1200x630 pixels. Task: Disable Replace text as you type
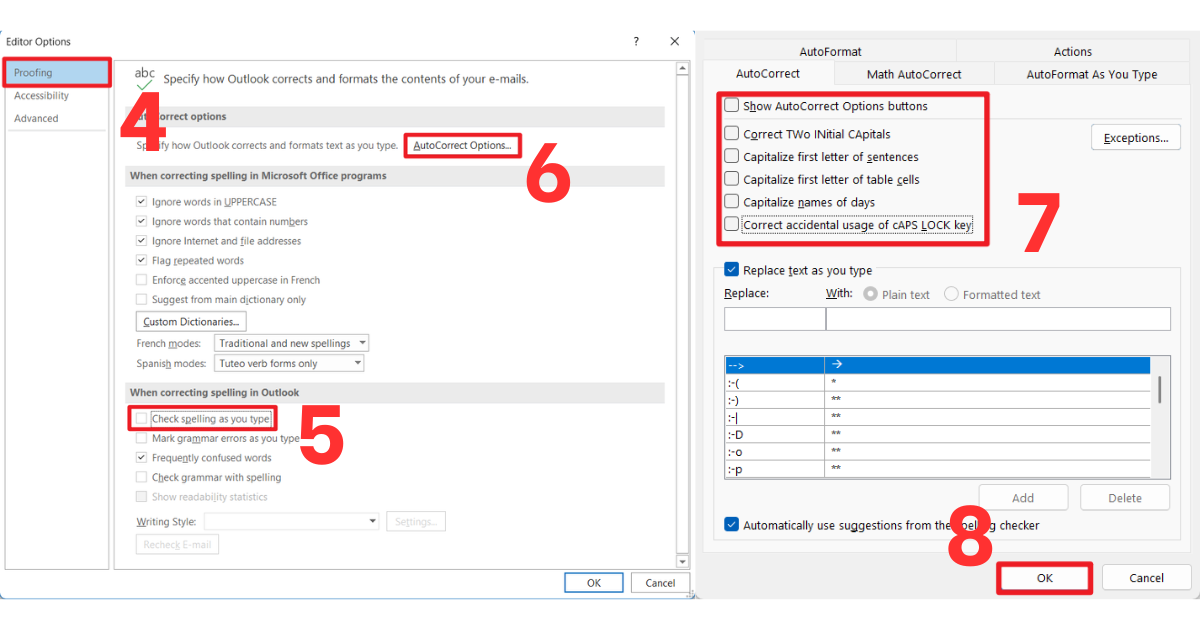[x=731, y=270]
